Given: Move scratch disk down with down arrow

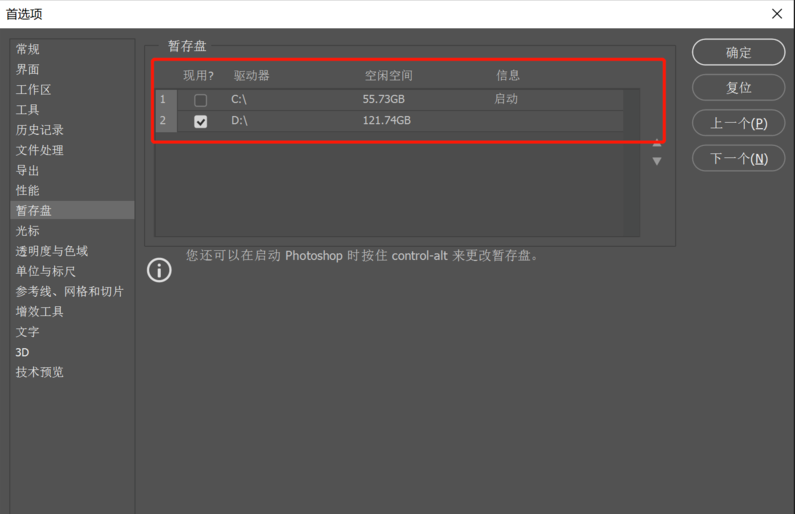Looking at the screenshot, I should point(657,161).
